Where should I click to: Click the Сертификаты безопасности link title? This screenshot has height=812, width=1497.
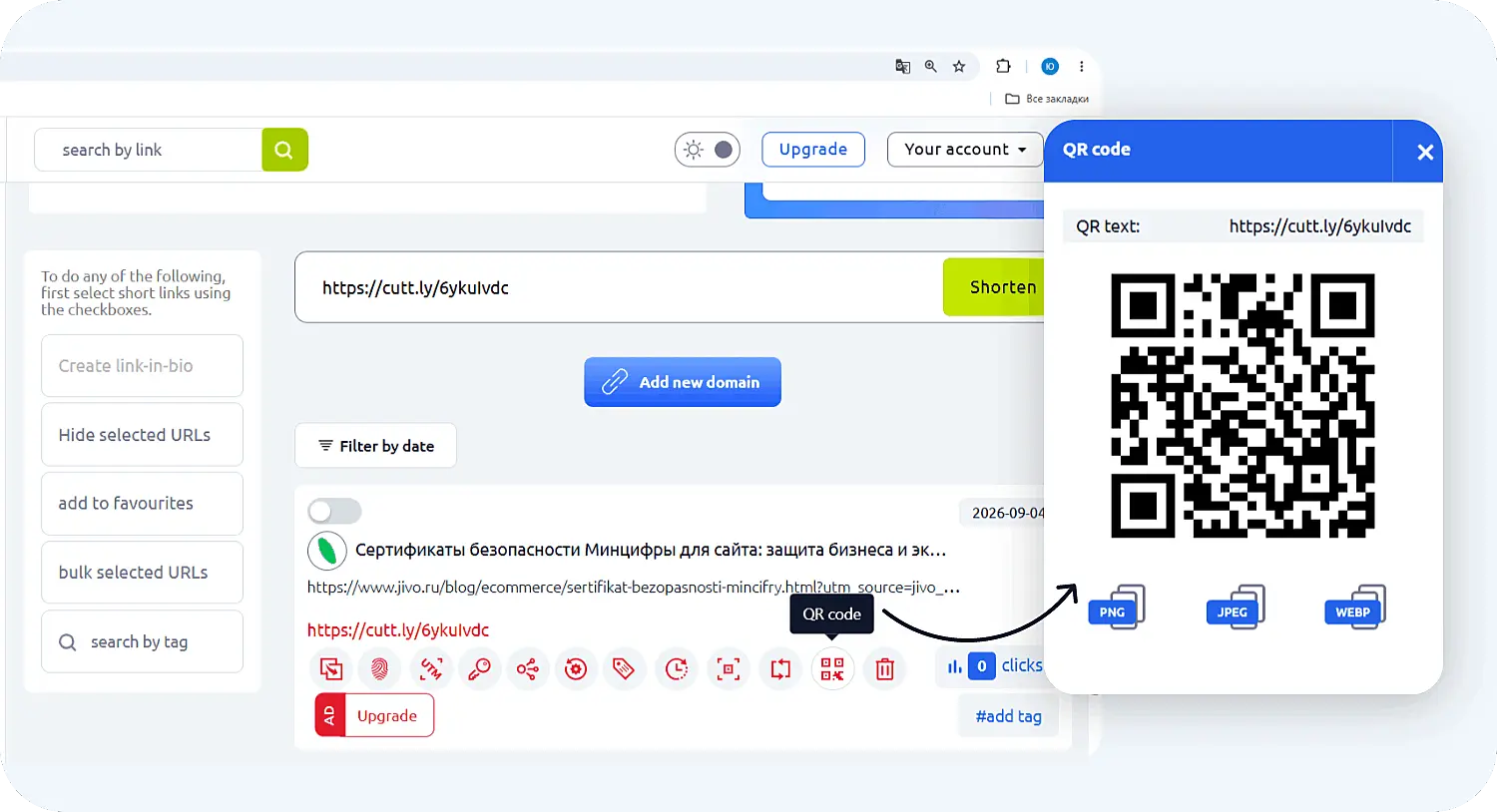pyautogui.click(x=651, y=551)
